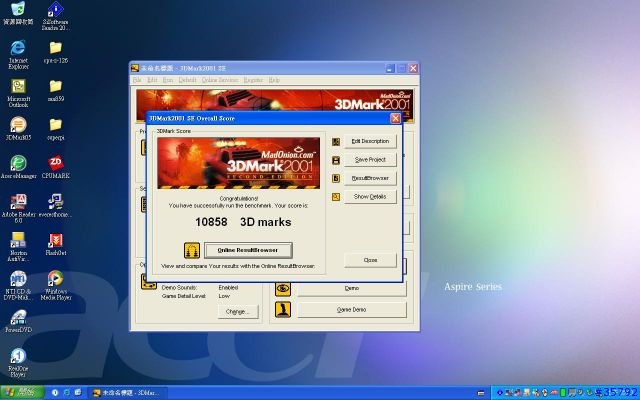Select the SiSoftware Sandra desktop icon
Viewport: 640px width, 400px height.
click(55, 16)
